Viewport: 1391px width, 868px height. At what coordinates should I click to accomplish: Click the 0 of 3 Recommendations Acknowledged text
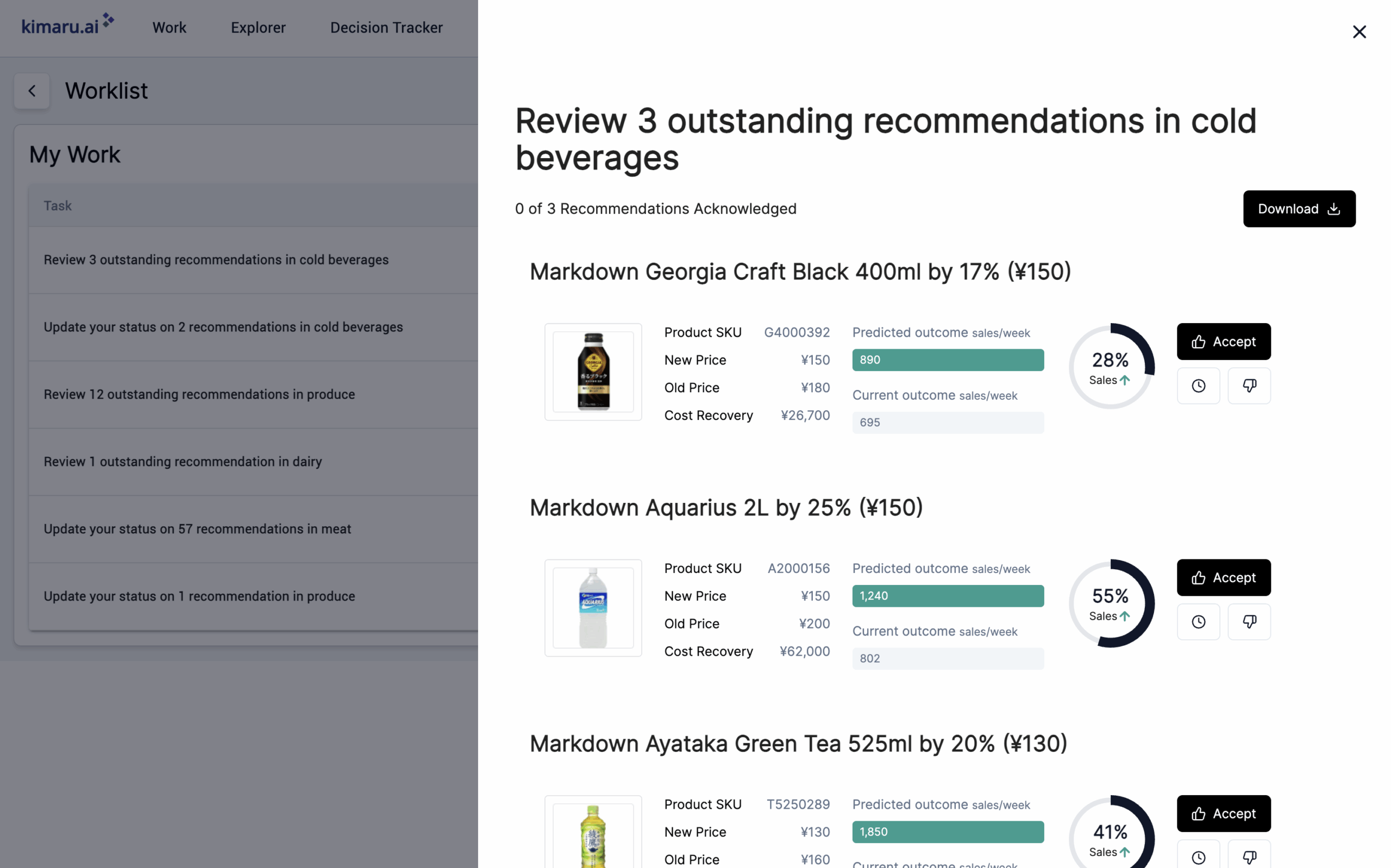tap(655, 209)
